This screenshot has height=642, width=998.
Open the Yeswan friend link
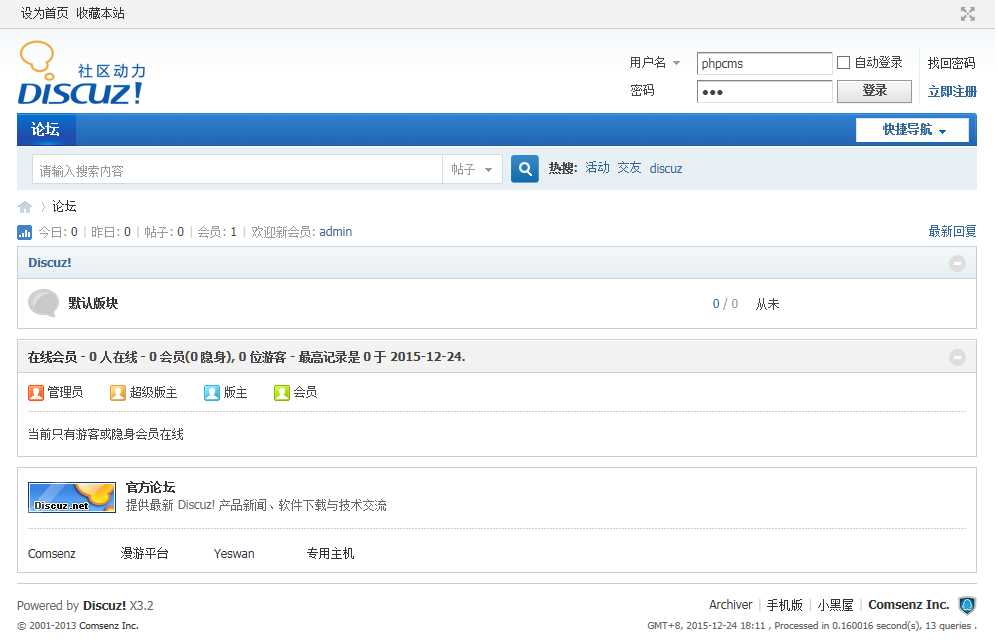pos(234,554)
